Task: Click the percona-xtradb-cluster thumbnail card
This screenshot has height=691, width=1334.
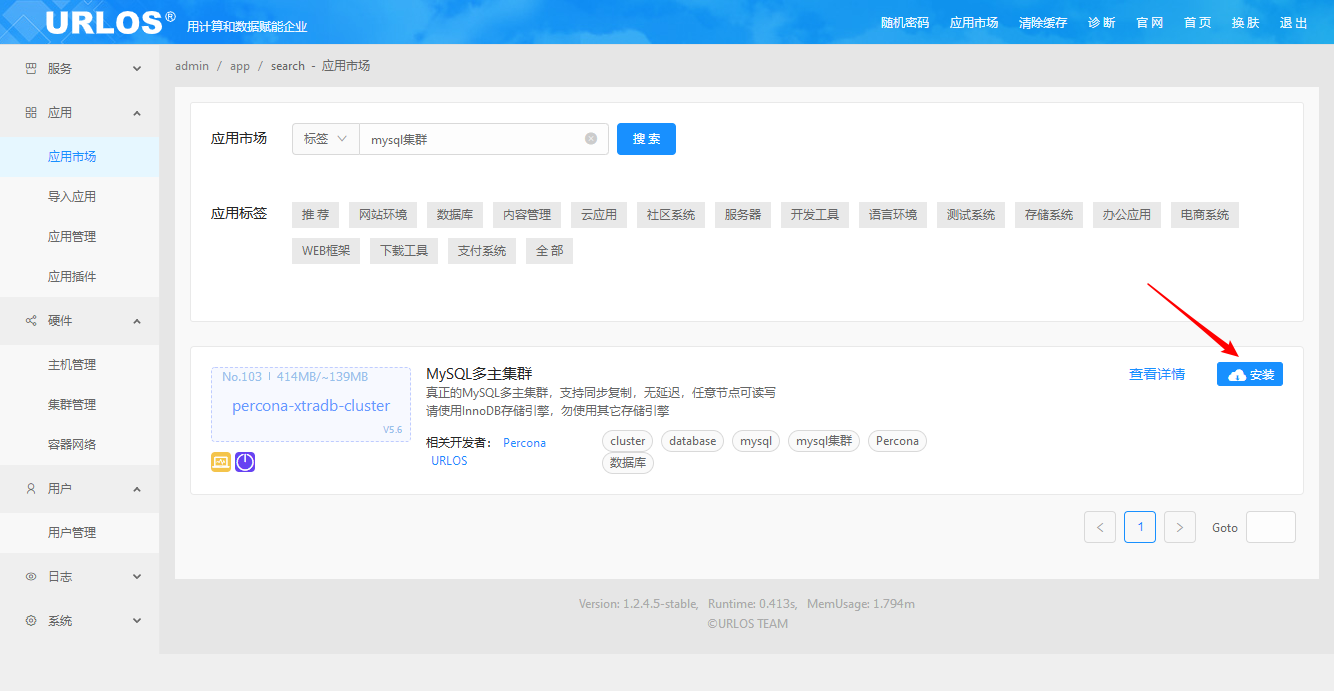Action: pos(311,405)
